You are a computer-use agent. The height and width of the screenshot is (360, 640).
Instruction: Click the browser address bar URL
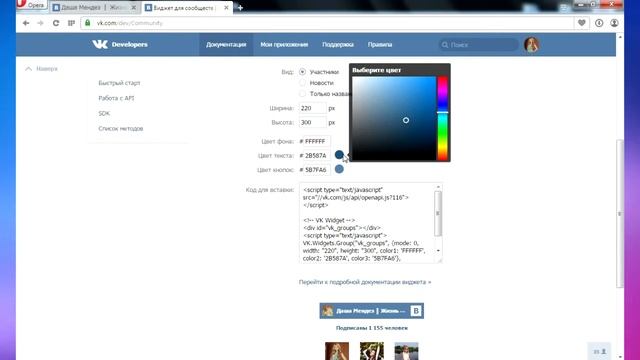[x=129, y=23]
